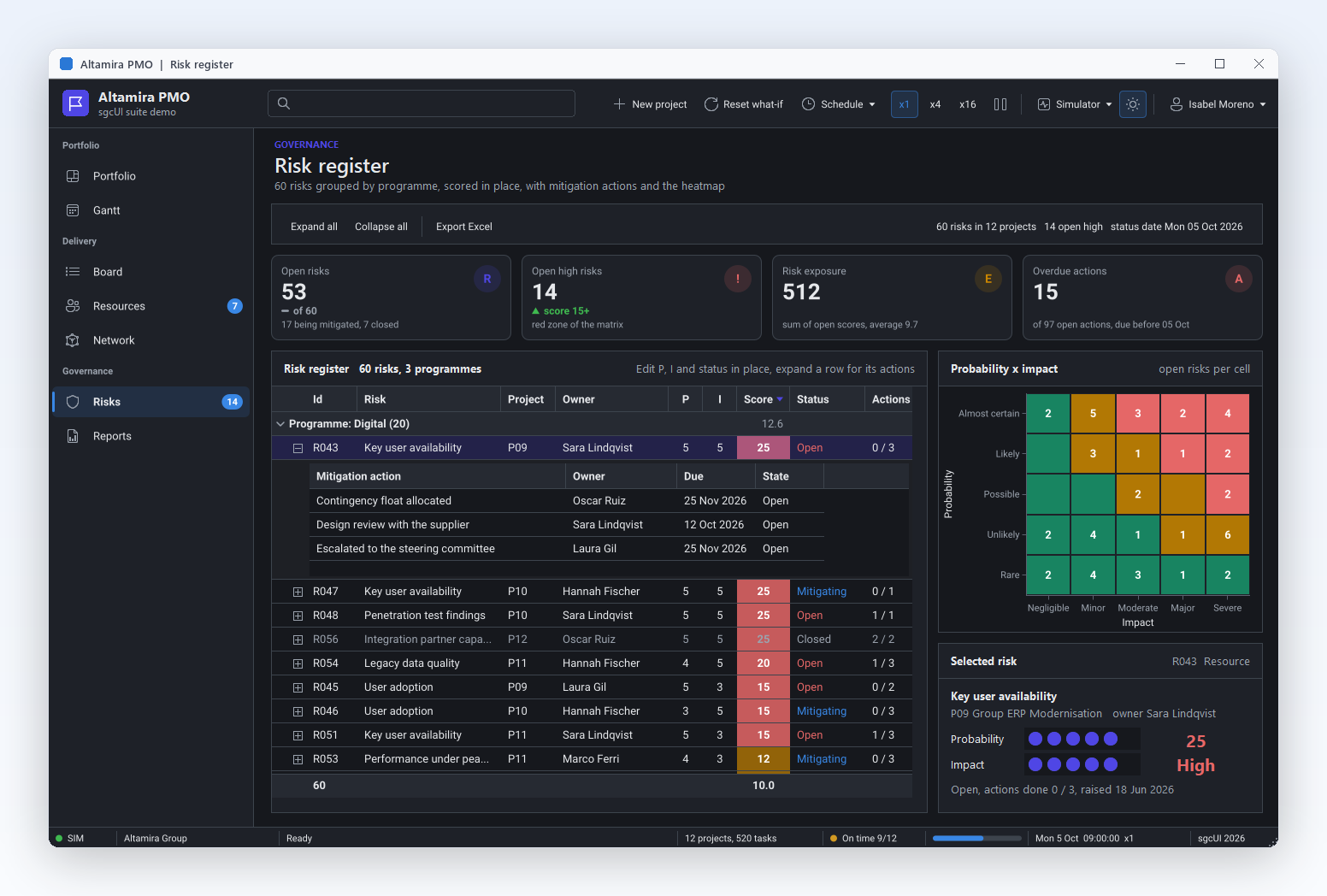Select the Risks shield item

click(x=150, y=402)
